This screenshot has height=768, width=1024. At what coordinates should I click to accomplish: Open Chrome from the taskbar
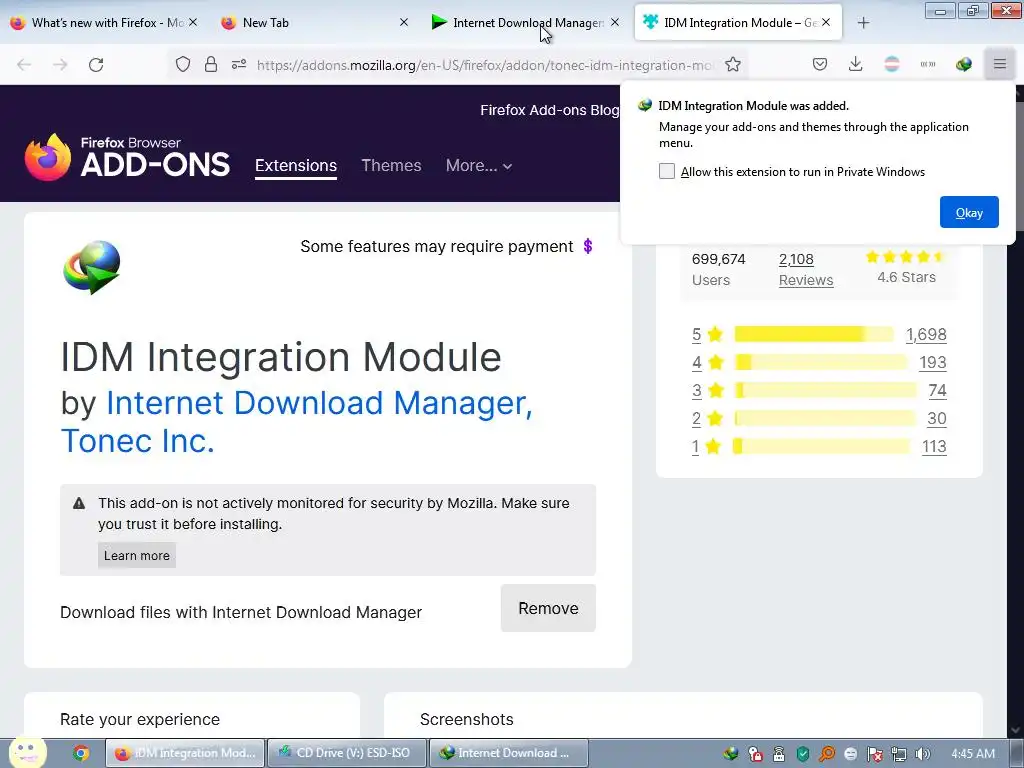[x=81, y=753]
